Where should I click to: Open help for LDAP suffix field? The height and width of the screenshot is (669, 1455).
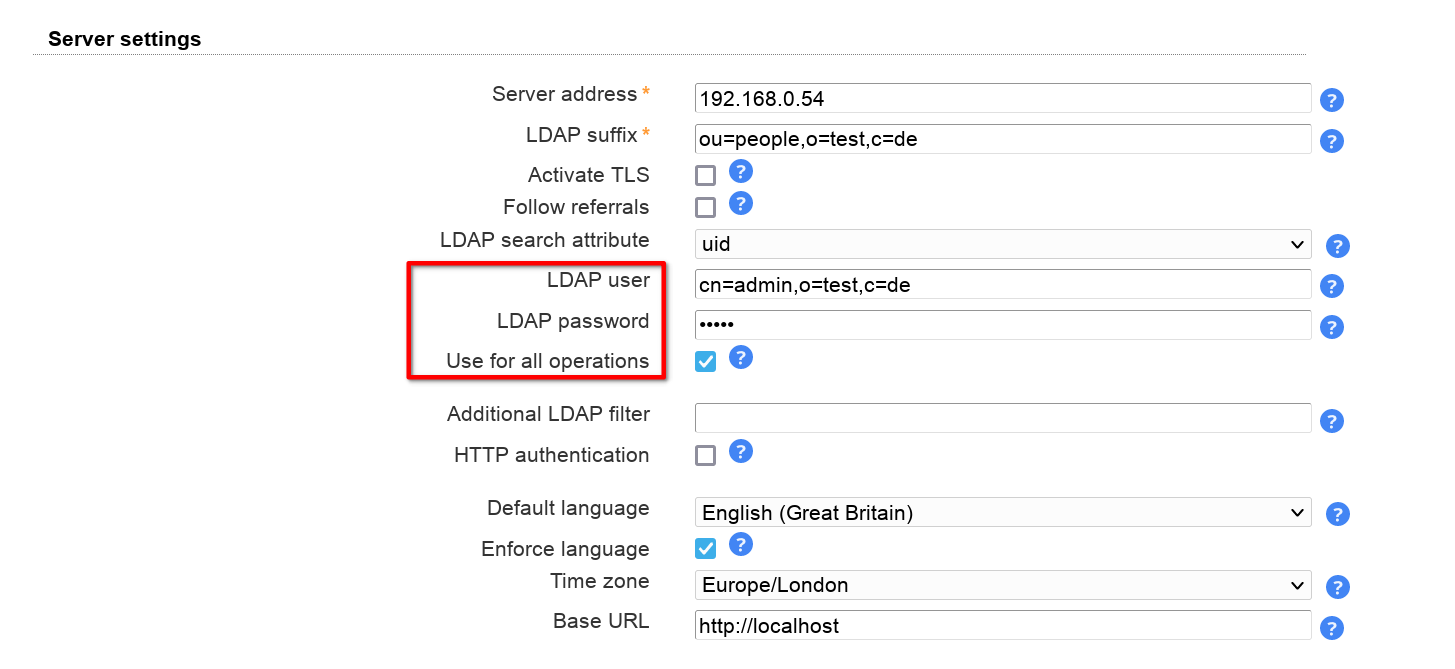[x=1331, y=141]
